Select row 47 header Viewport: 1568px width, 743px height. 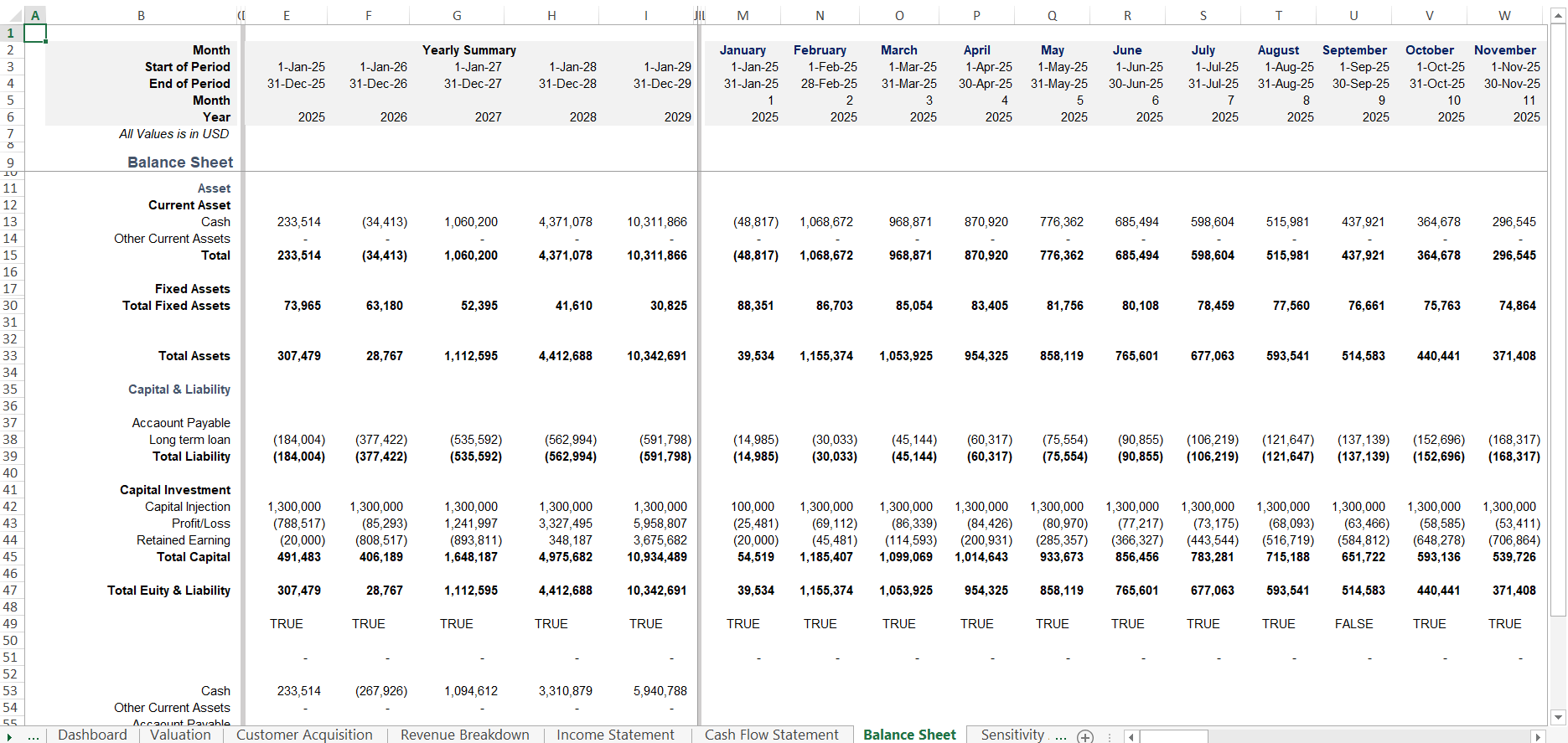[x=10, y=591]
